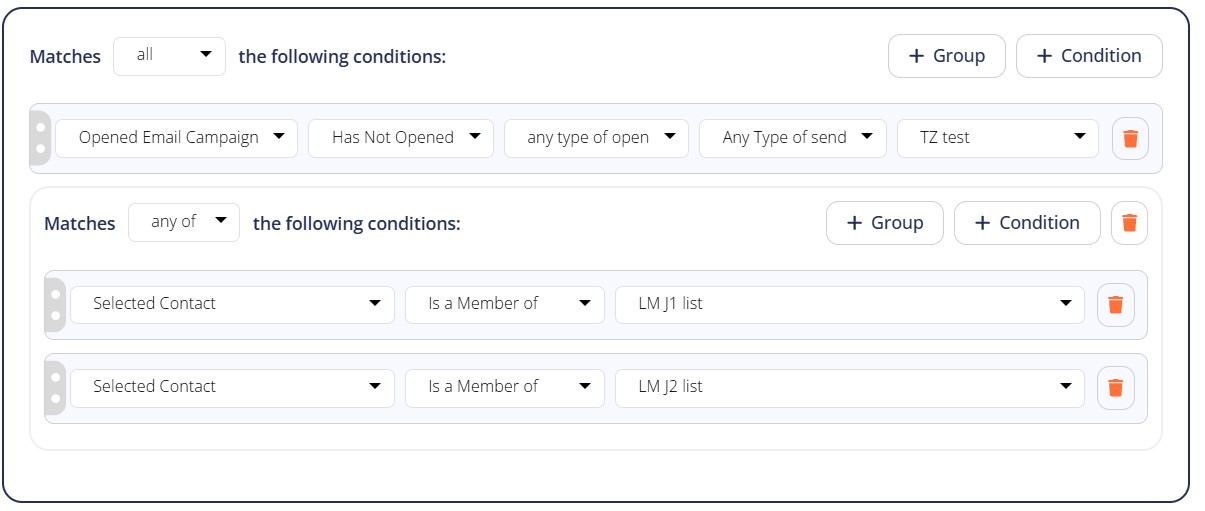Screen dimensions: 1205x511
Task: Add a top-level group with + Group
Action: (x=947, y=56)
